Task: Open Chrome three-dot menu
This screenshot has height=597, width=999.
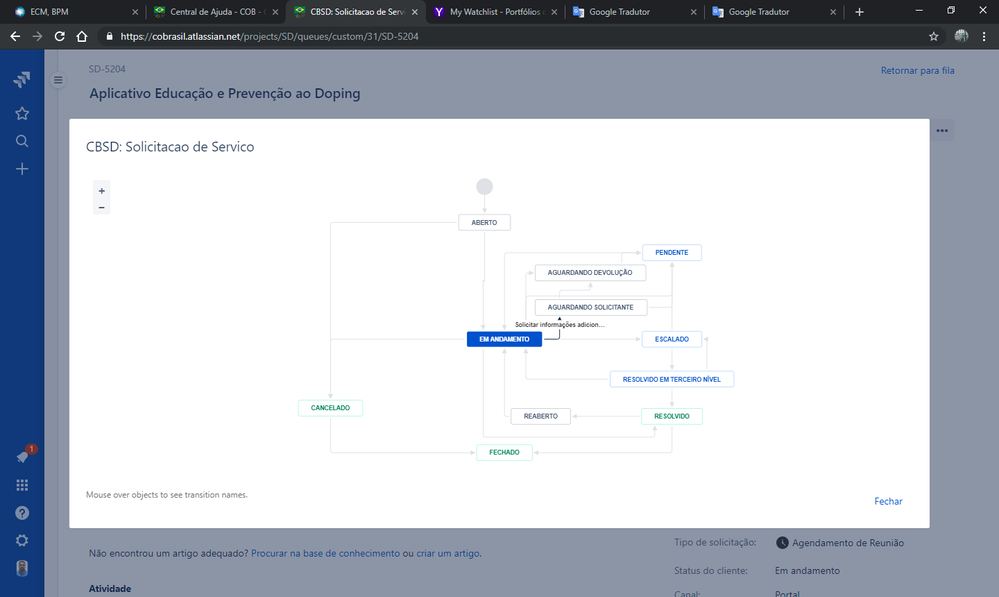Action: pos(984,36)
